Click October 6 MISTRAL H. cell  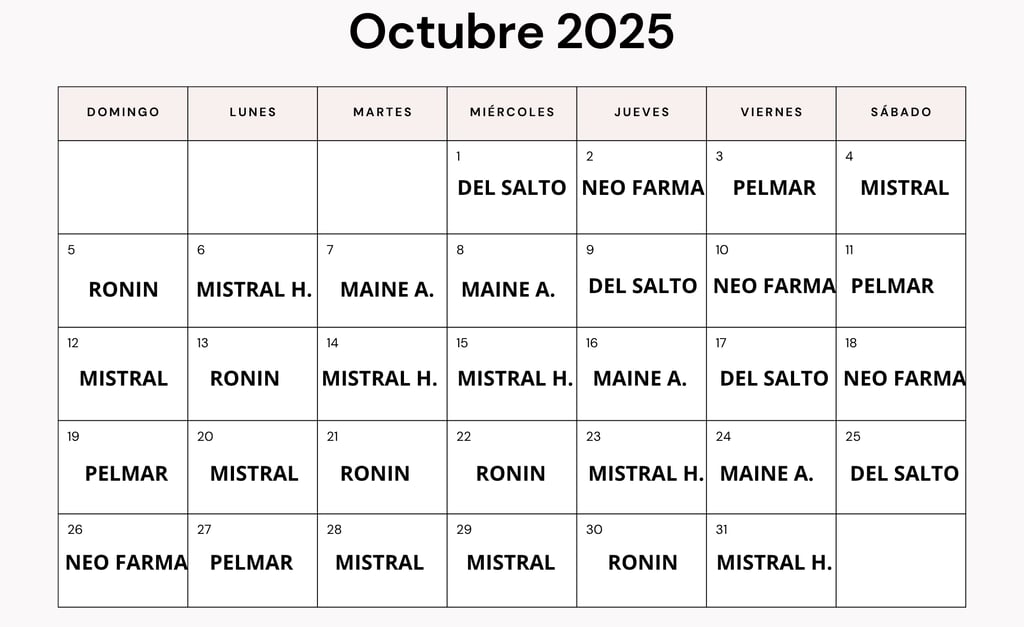click(253, 289)
